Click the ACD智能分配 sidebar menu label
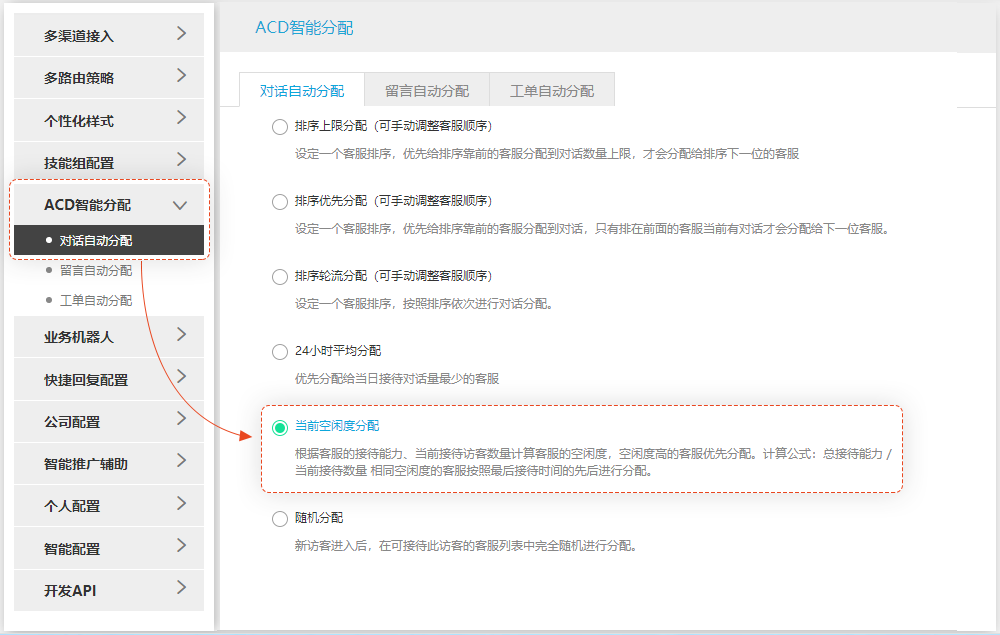Viewport: 1000px width, 635px height. (x=87, y=205)
